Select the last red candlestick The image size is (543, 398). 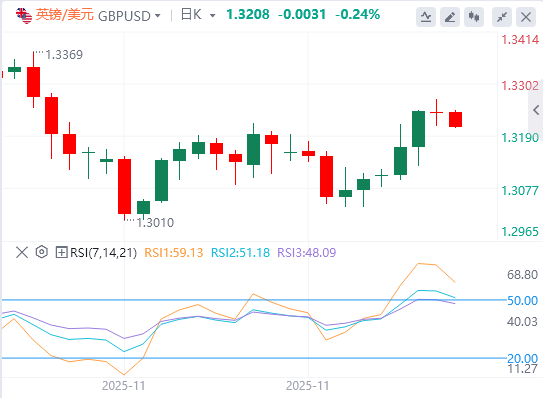coord(455,119)
